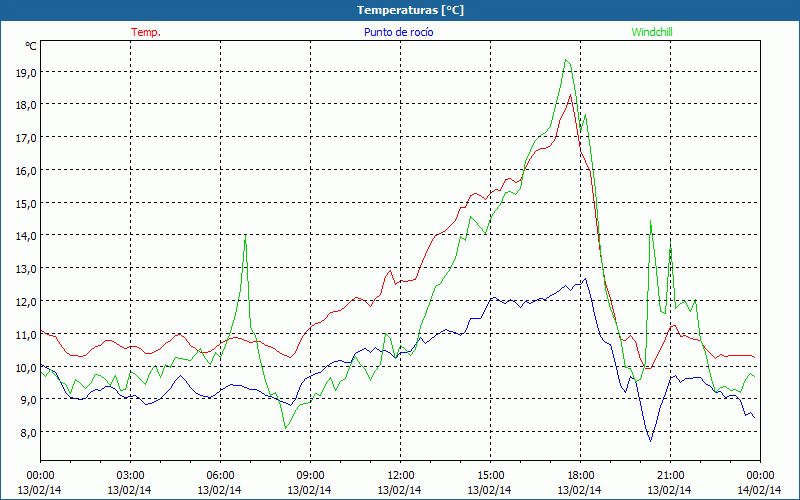Click the 19,0 y-axis value
800x500 pixels.
26,72
